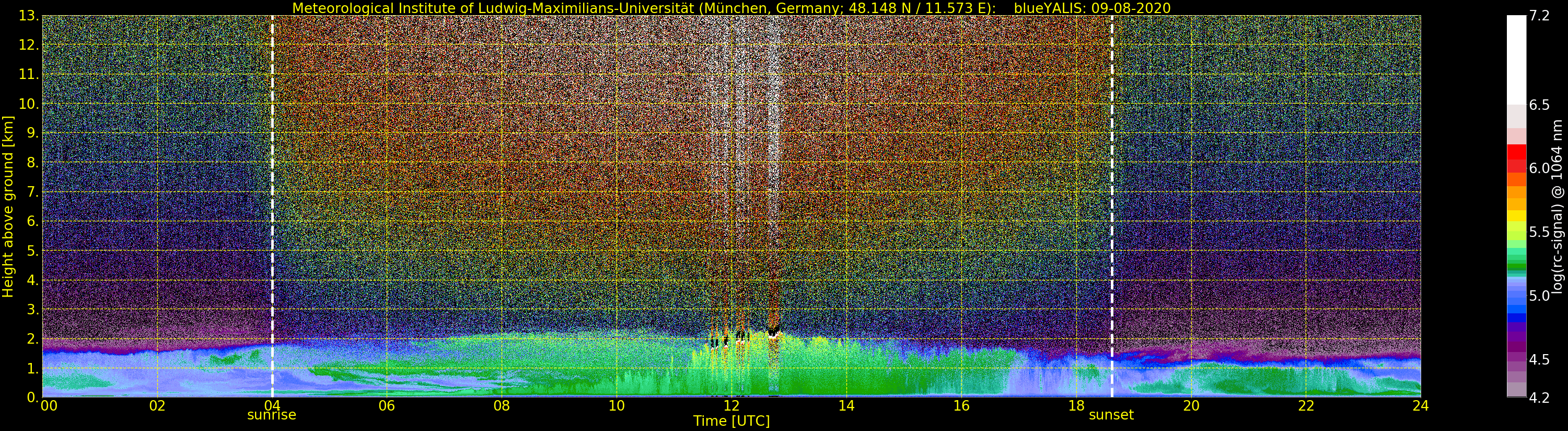Click the time tick label '14'
This screenshot has width=1568, height=431.
pyautogui.click(x=846, y=405)
